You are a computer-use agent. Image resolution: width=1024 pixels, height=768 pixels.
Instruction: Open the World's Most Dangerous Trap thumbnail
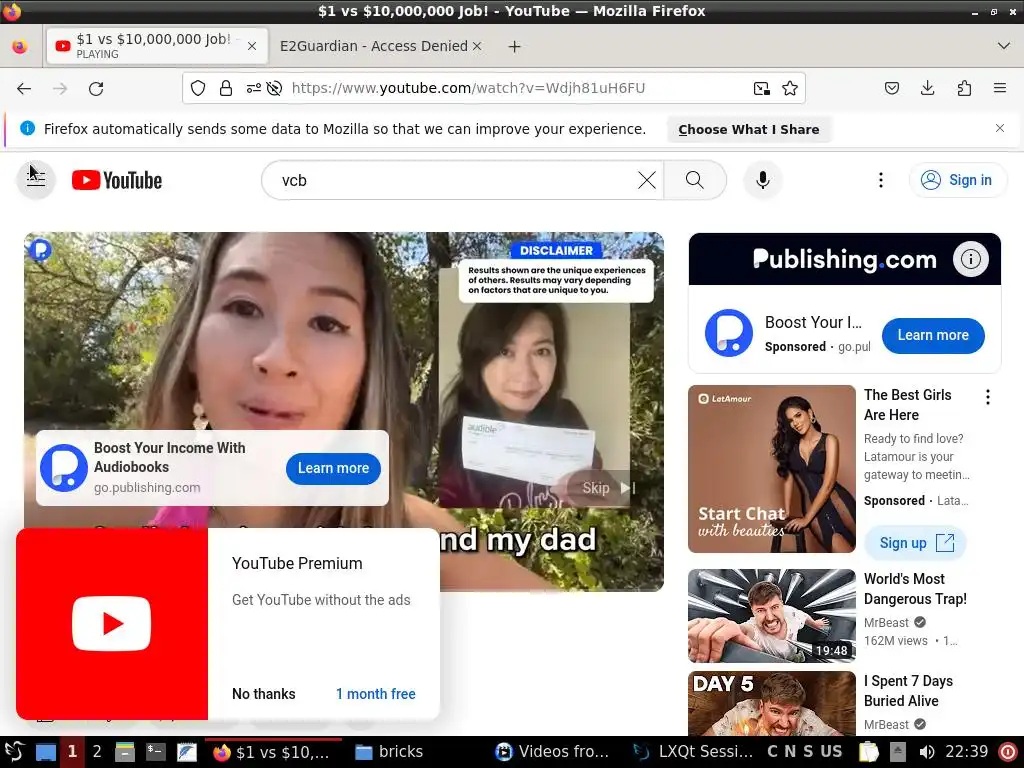pyautogui.click(x=771, y=616)
